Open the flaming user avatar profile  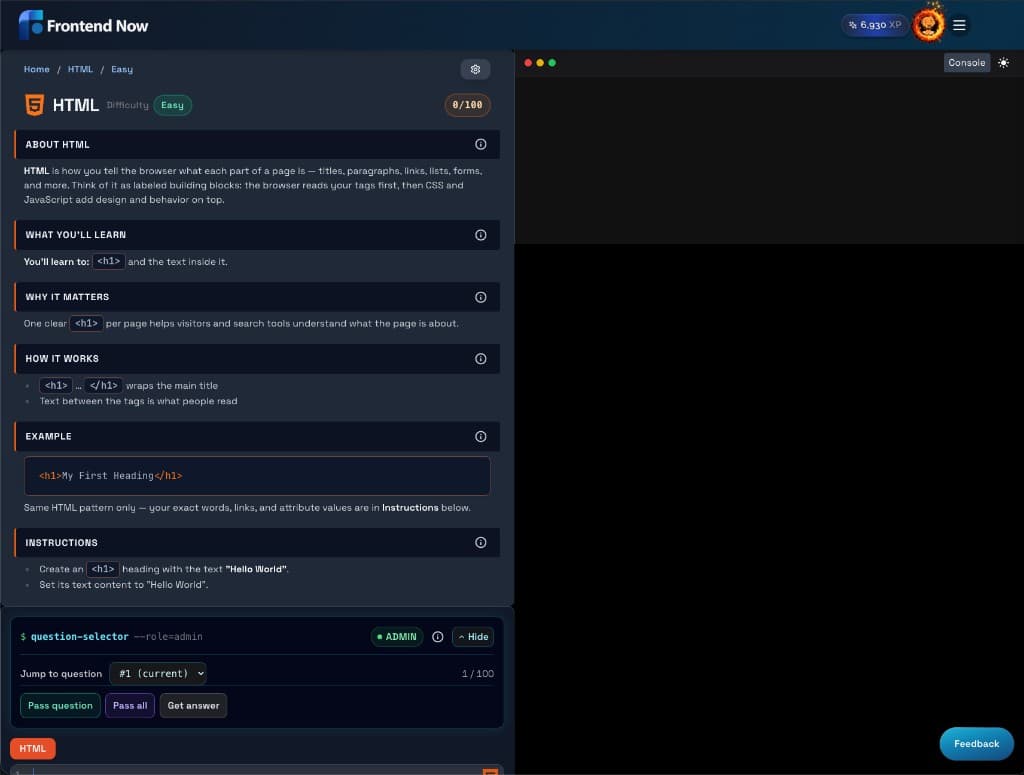click(928, 25)
